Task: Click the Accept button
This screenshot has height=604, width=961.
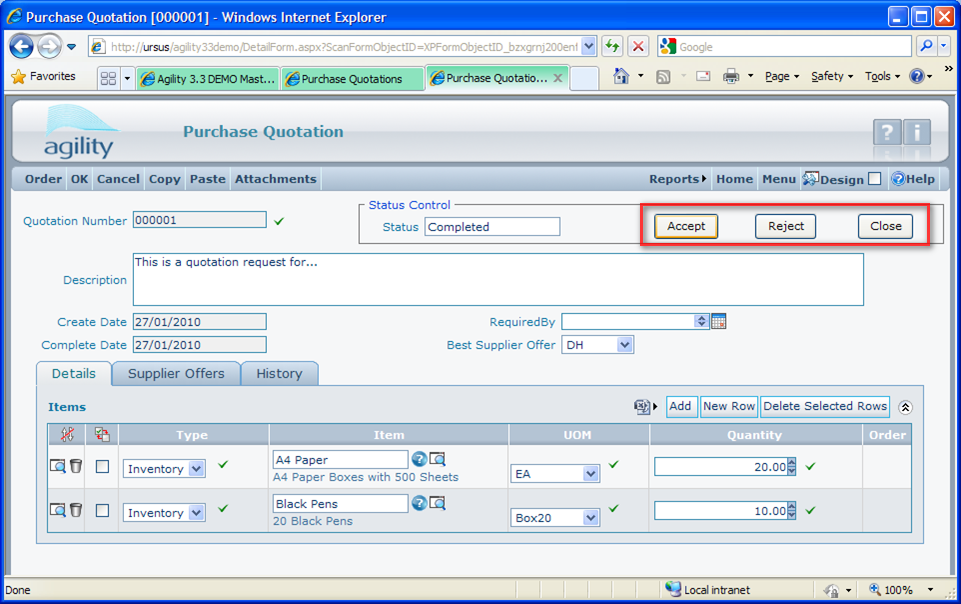Action: tap(686, 226)
